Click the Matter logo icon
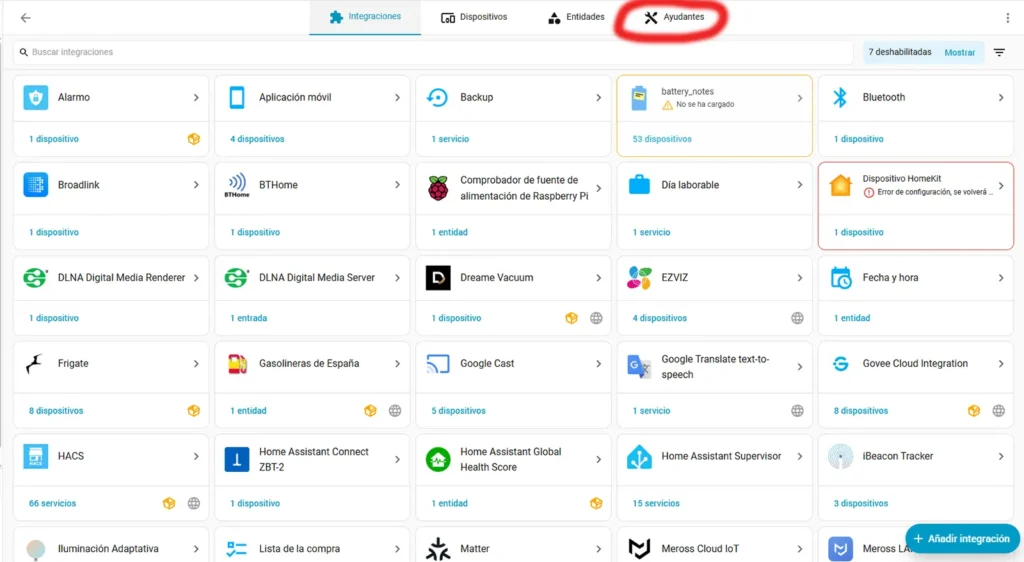The height and width of the screenshot is (562, 1024). (x=438, y=549)
